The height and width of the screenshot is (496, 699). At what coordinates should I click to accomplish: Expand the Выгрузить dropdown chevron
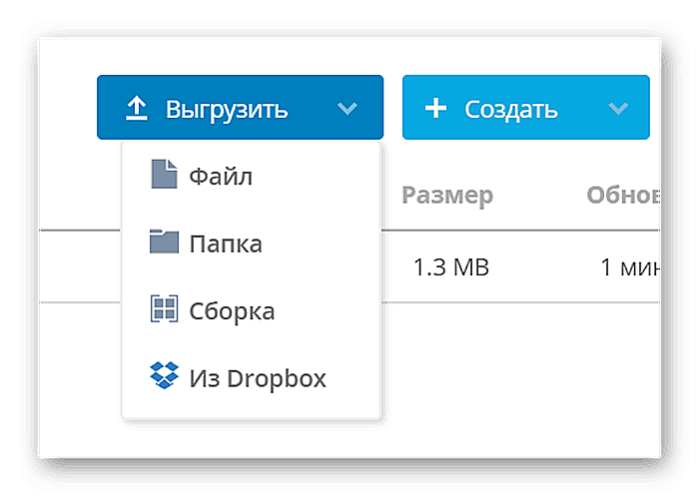point(347,108)
